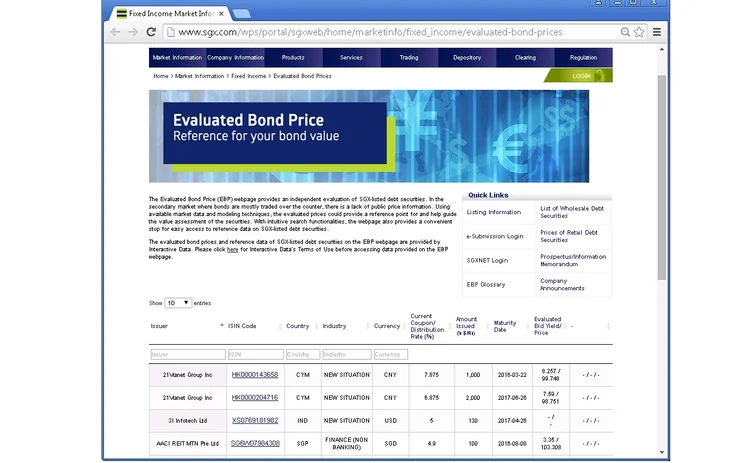This screenshot has height=463, width=750.
Task: Open ISIN link SG6W07984308
Action: coord(255,444)
